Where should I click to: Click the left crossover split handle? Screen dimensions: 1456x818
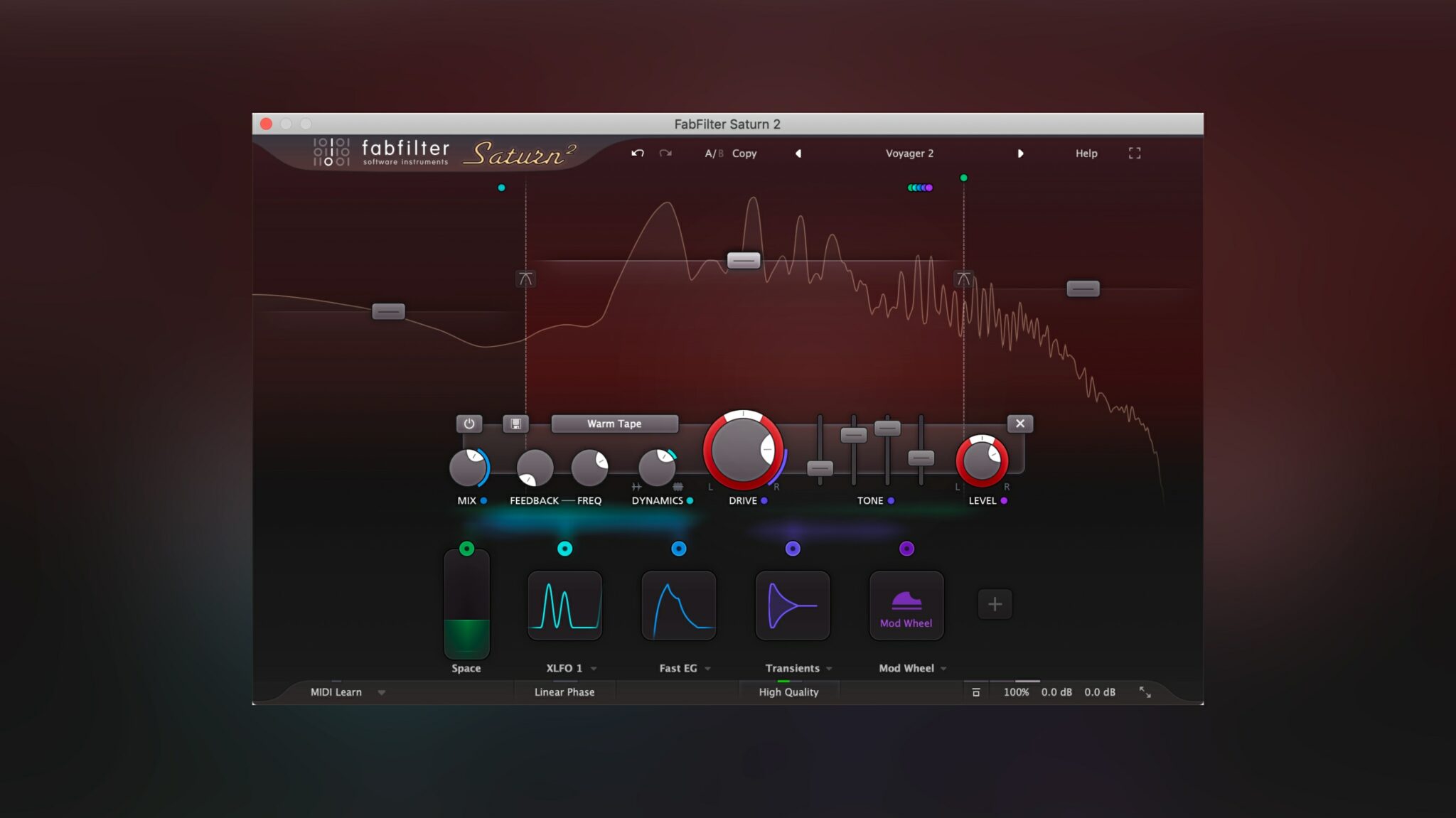[525, 279]
